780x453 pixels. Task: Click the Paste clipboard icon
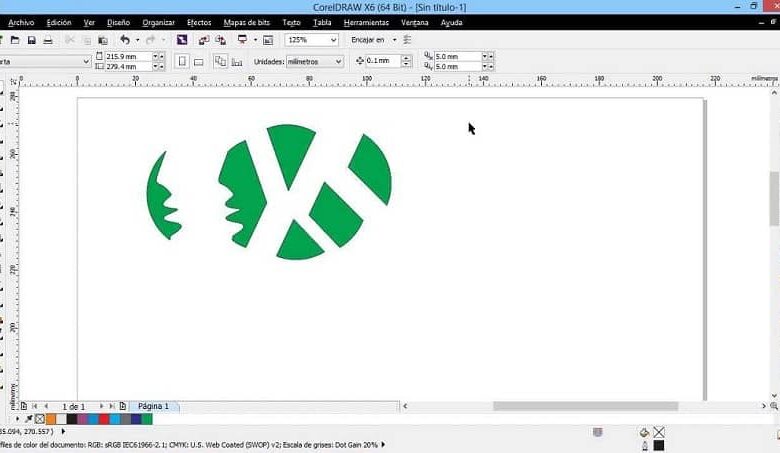point(102,40)
